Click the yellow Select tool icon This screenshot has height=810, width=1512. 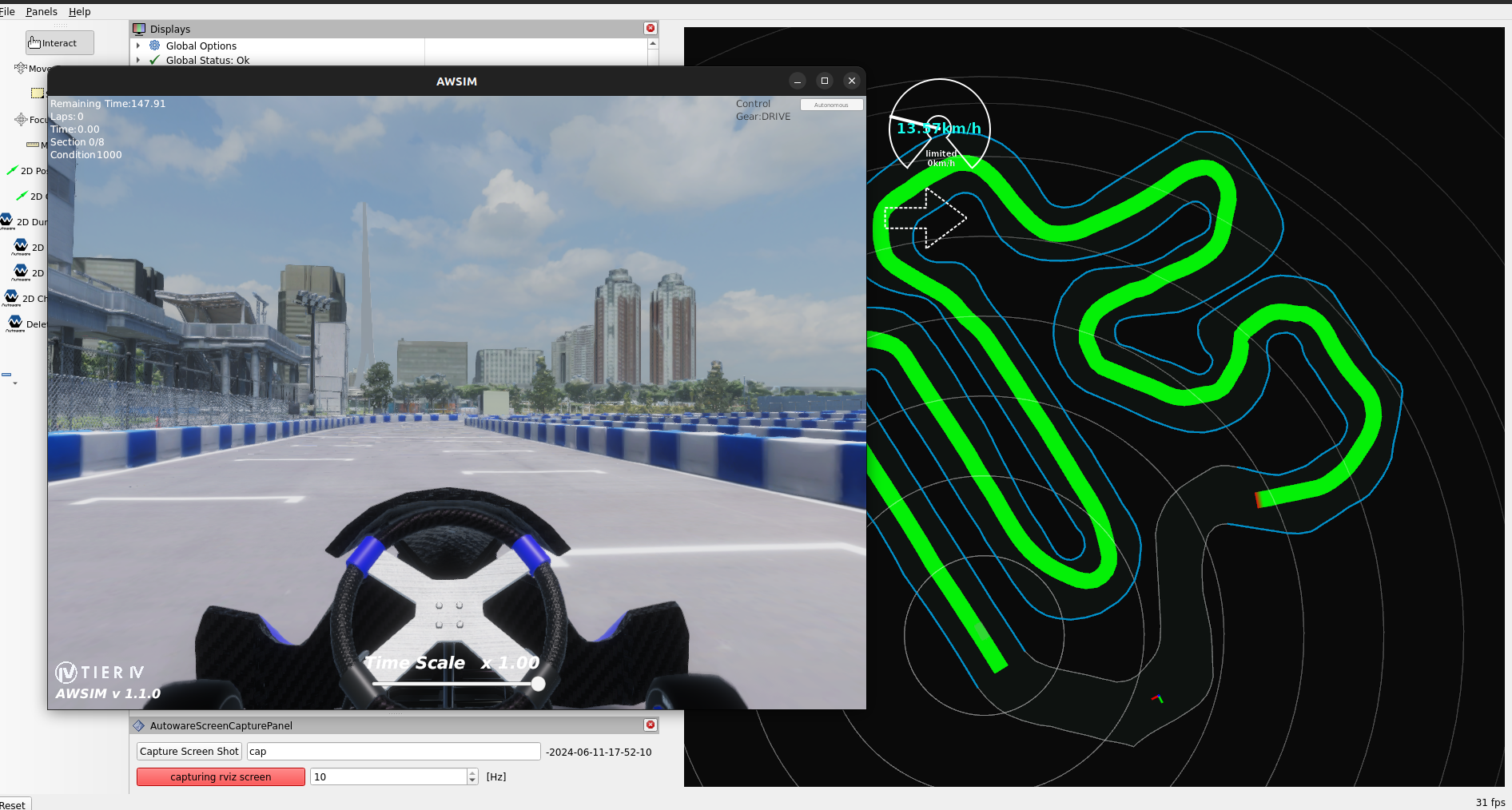[x=37, y=93]
